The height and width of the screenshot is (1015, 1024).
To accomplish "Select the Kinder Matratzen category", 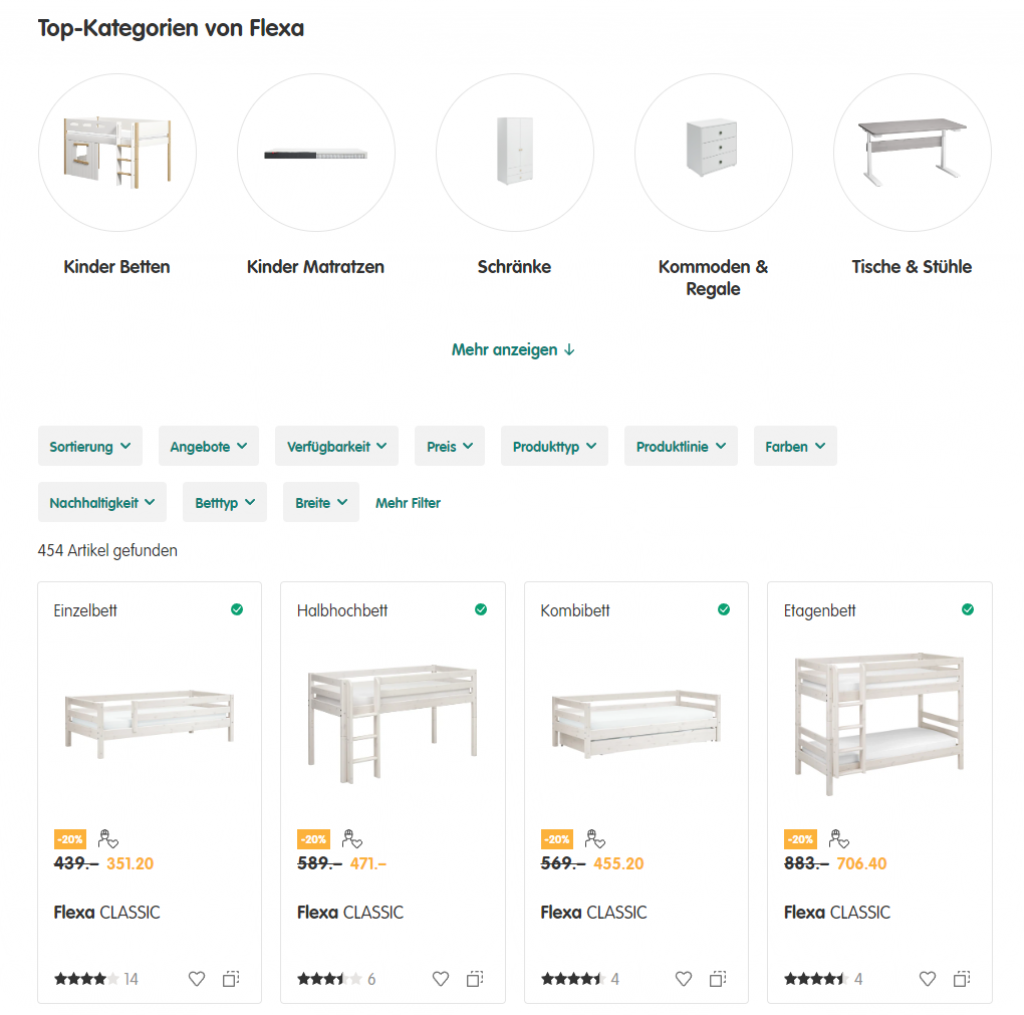I will 316,153.
